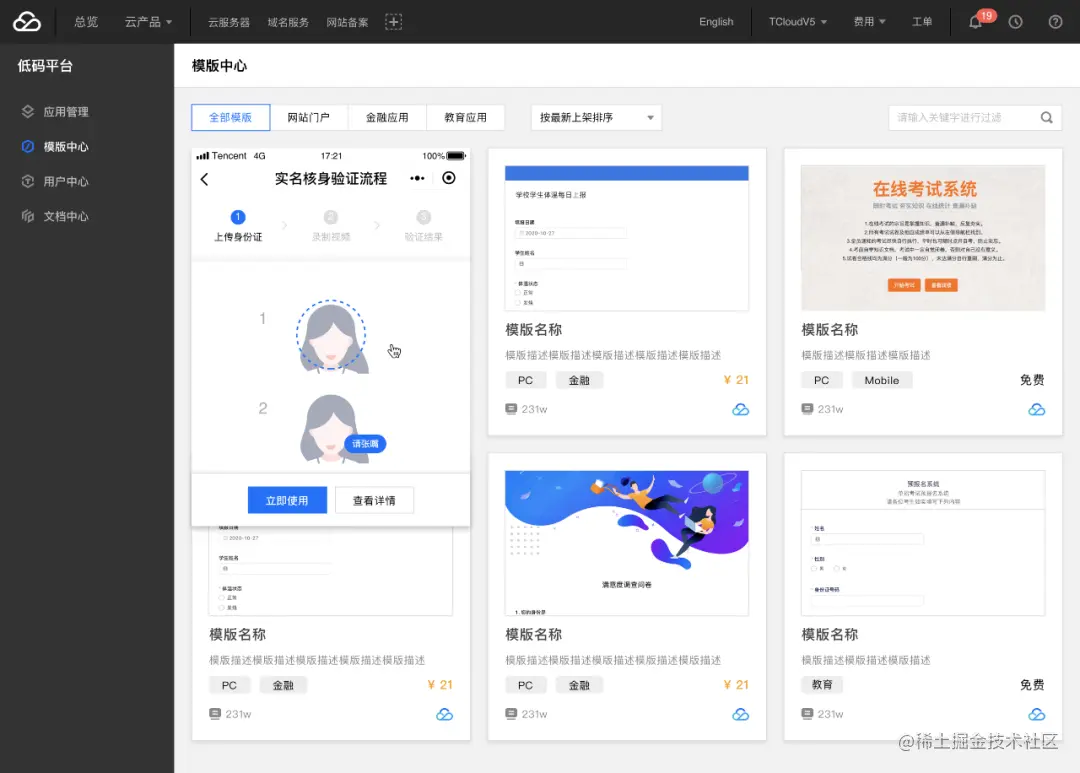The height and width of the screenshot is (773, 1080).
Task: Open the notification bell with 19 badge
Action: (975, 22)
